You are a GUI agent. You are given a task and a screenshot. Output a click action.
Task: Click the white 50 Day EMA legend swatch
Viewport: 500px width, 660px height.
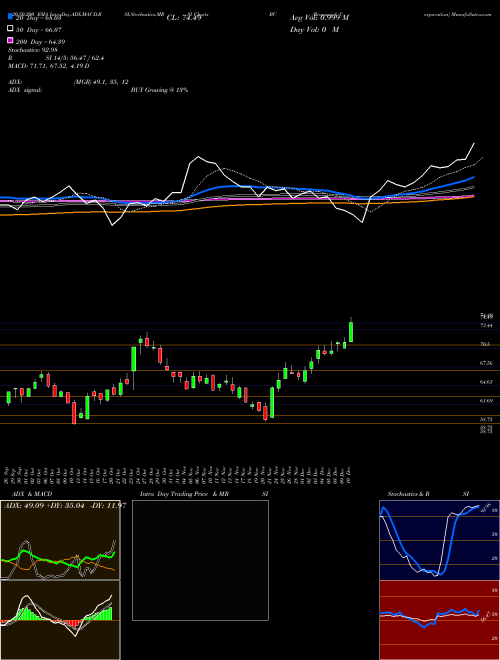coord(10,29)
